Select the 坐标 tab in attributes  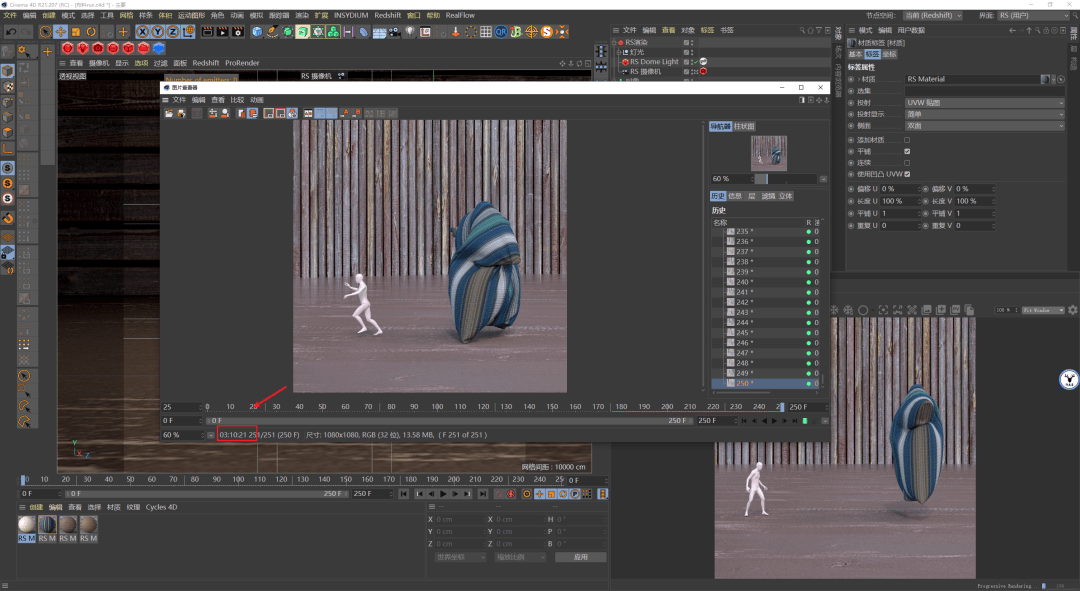pos(889,54)
